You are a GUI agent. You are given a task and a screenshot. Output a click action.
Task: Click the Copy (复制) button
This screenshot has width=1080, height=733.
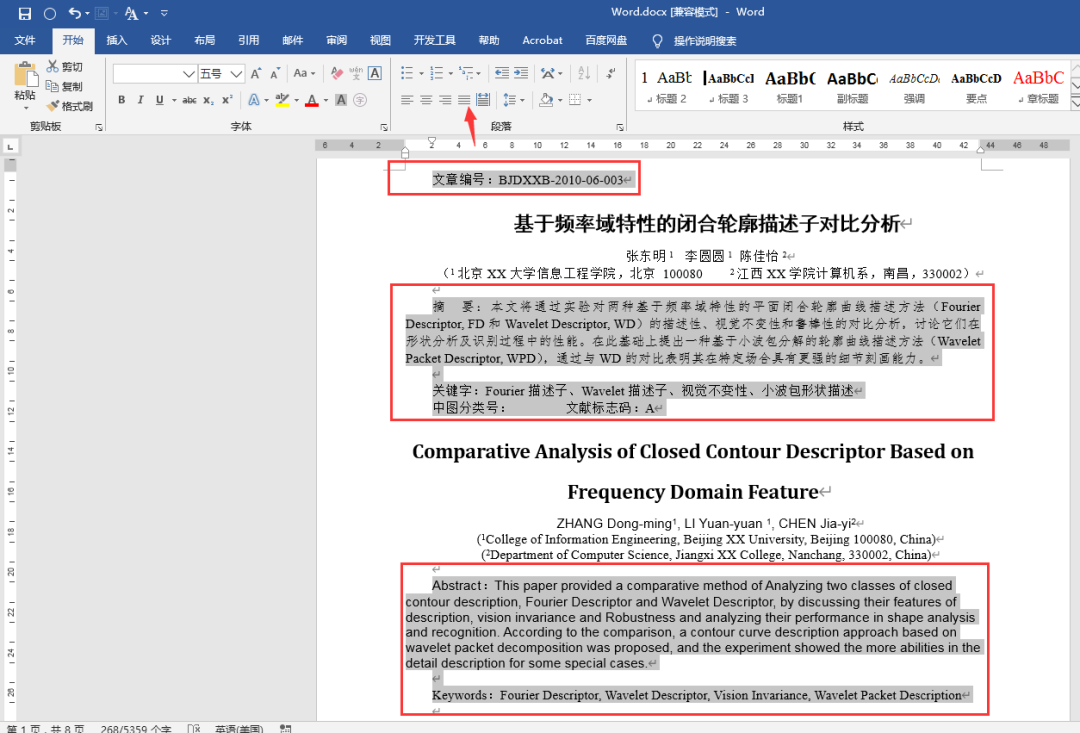point(65,86)
